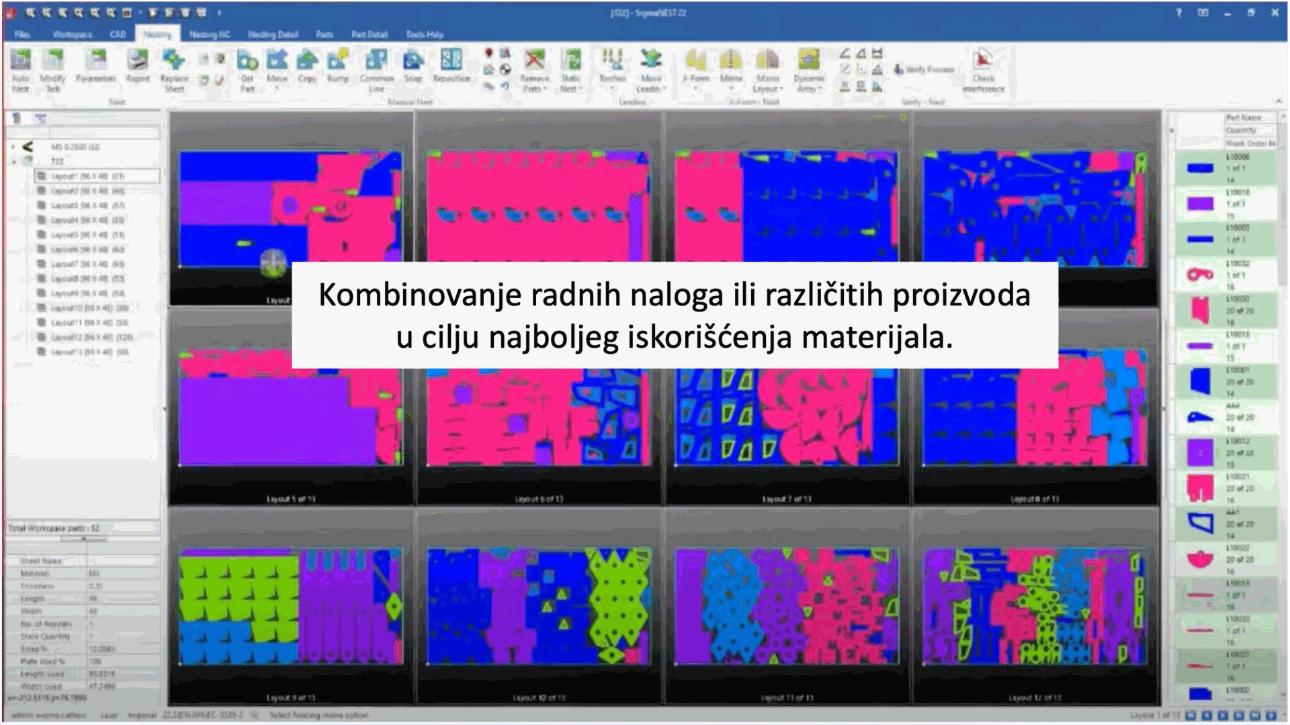Screen dimensions: 1290x725
Task: Open the Mirror Layout dropdown
Action: tap(767, 83)
